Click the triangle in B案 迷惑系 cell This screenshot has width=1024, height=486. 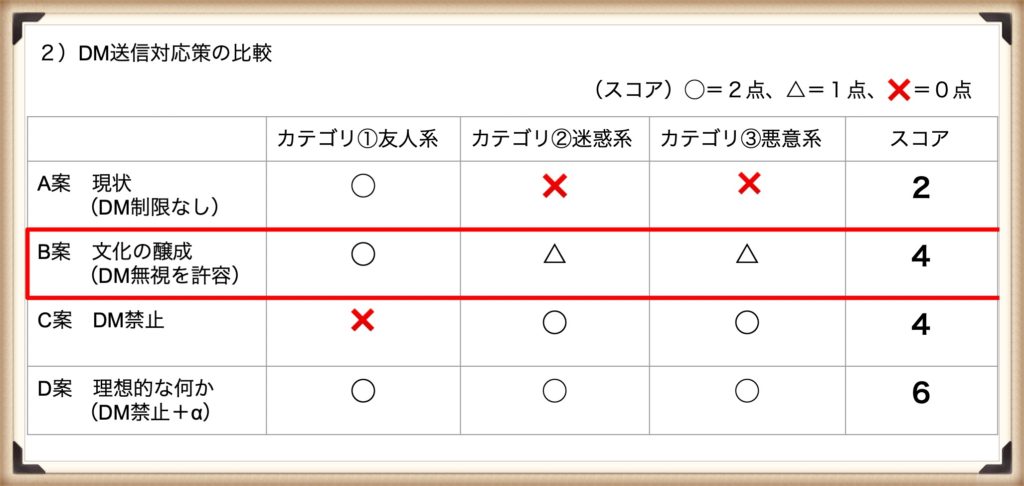coord(554,254)
